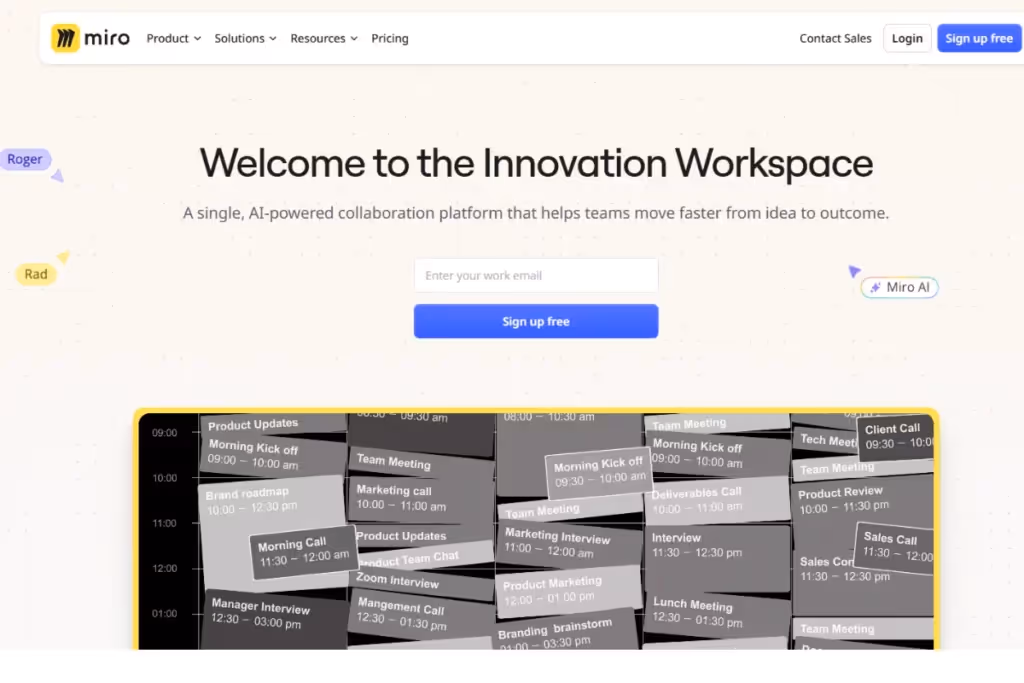
Task: Open the Contact Sales link
Action: [835, 39]
